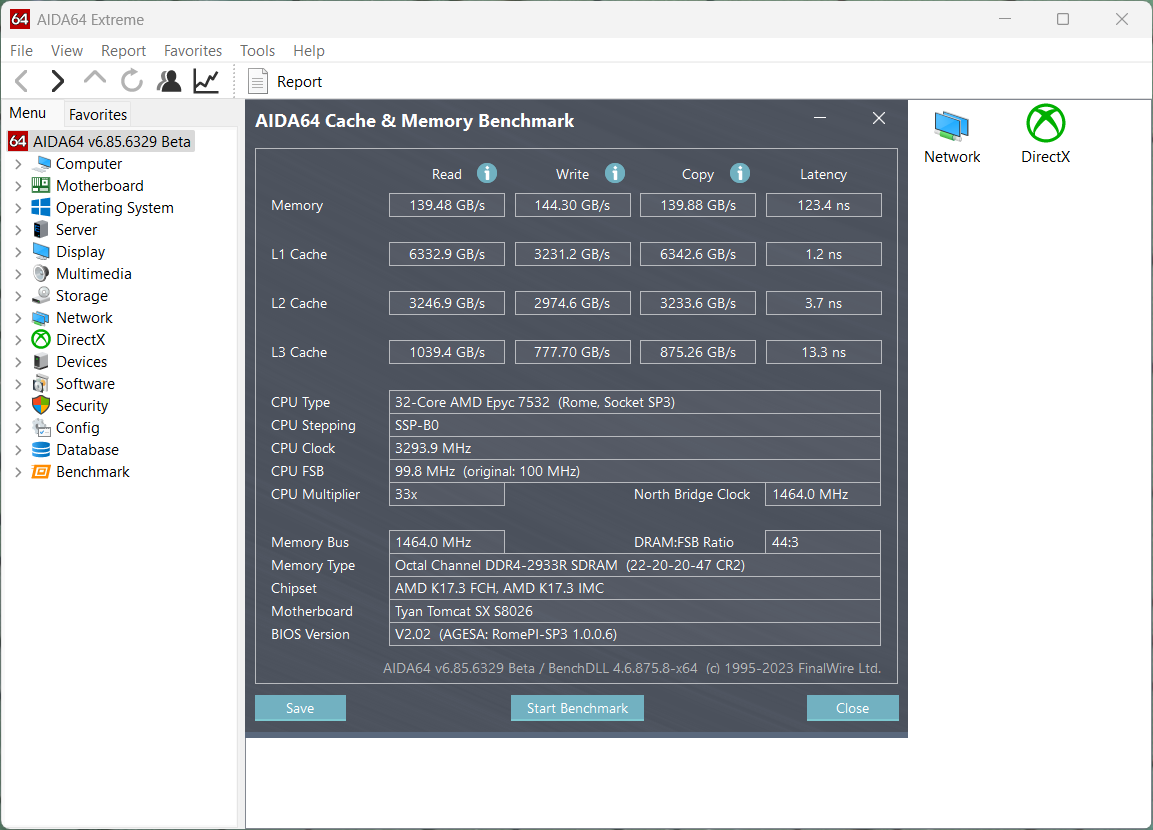Screen dimensions: 1153x830
Task: Switch to the Favorites sidebar tab
Action: point(98,115)
